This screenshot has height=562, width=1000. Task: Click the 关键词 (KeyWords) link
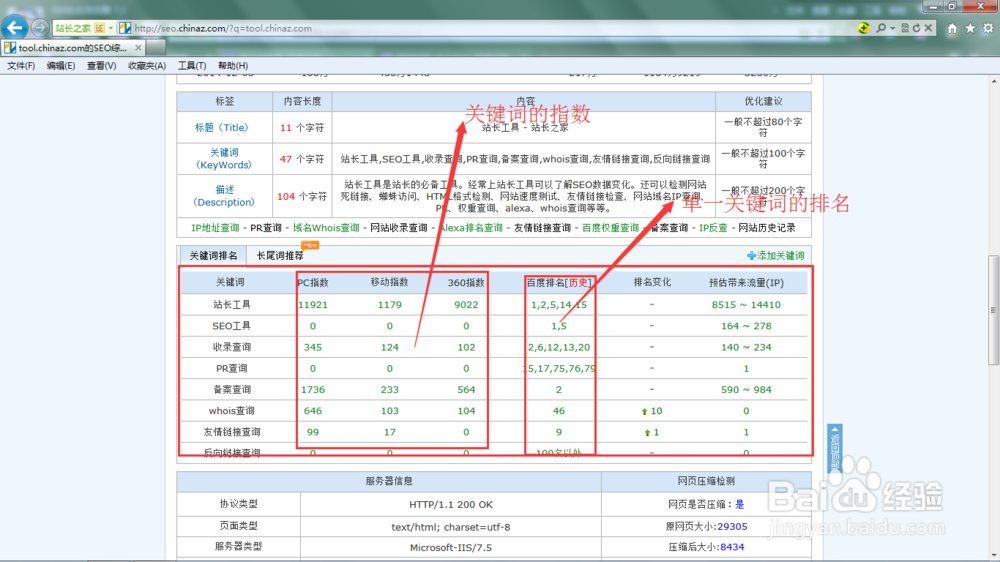click(224, 159)
